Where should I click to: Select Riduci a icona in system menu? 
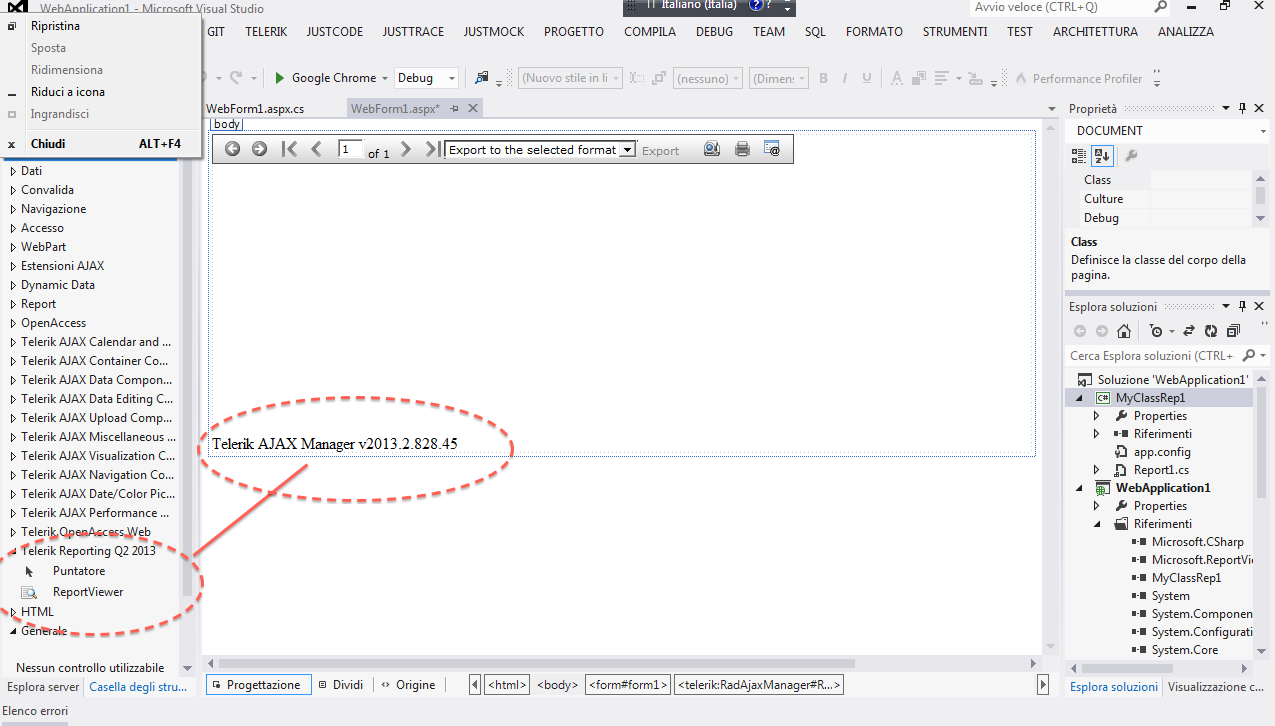tap(68, 92)
